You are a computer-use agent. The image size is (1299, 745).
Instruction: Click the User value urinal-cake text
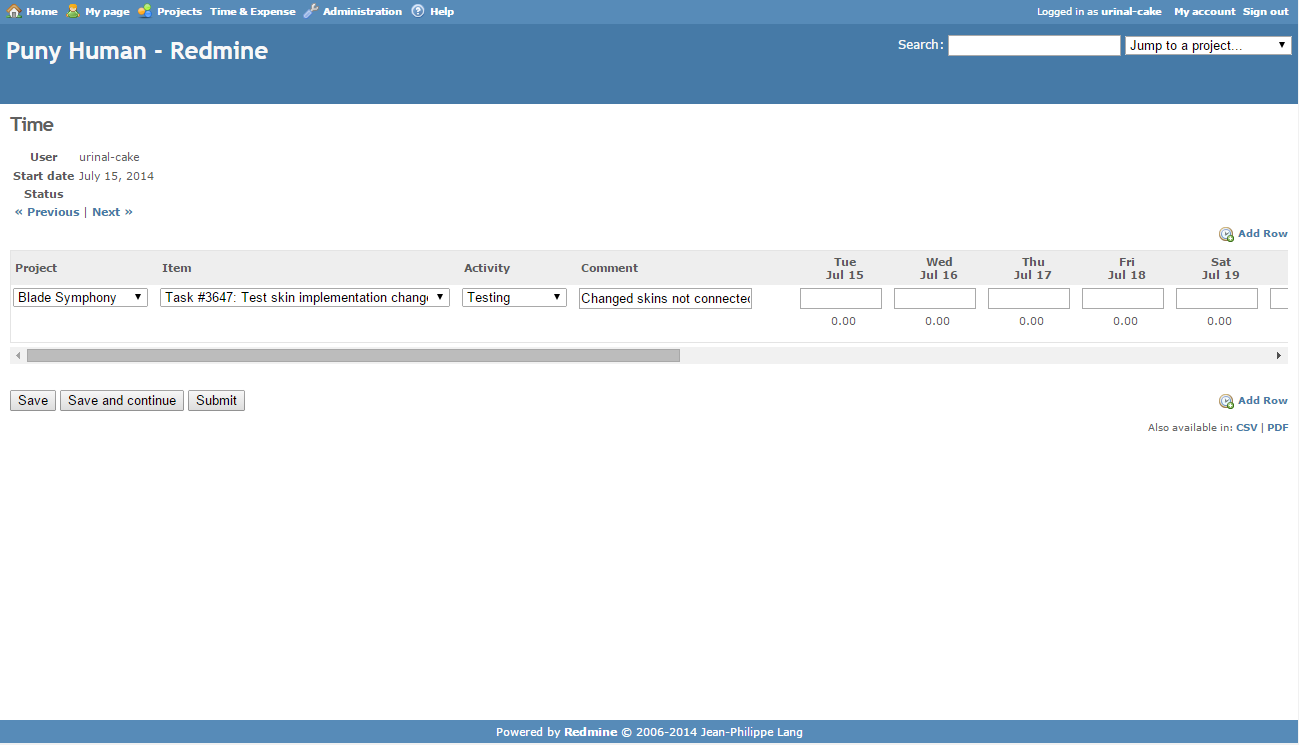[109, 157]
